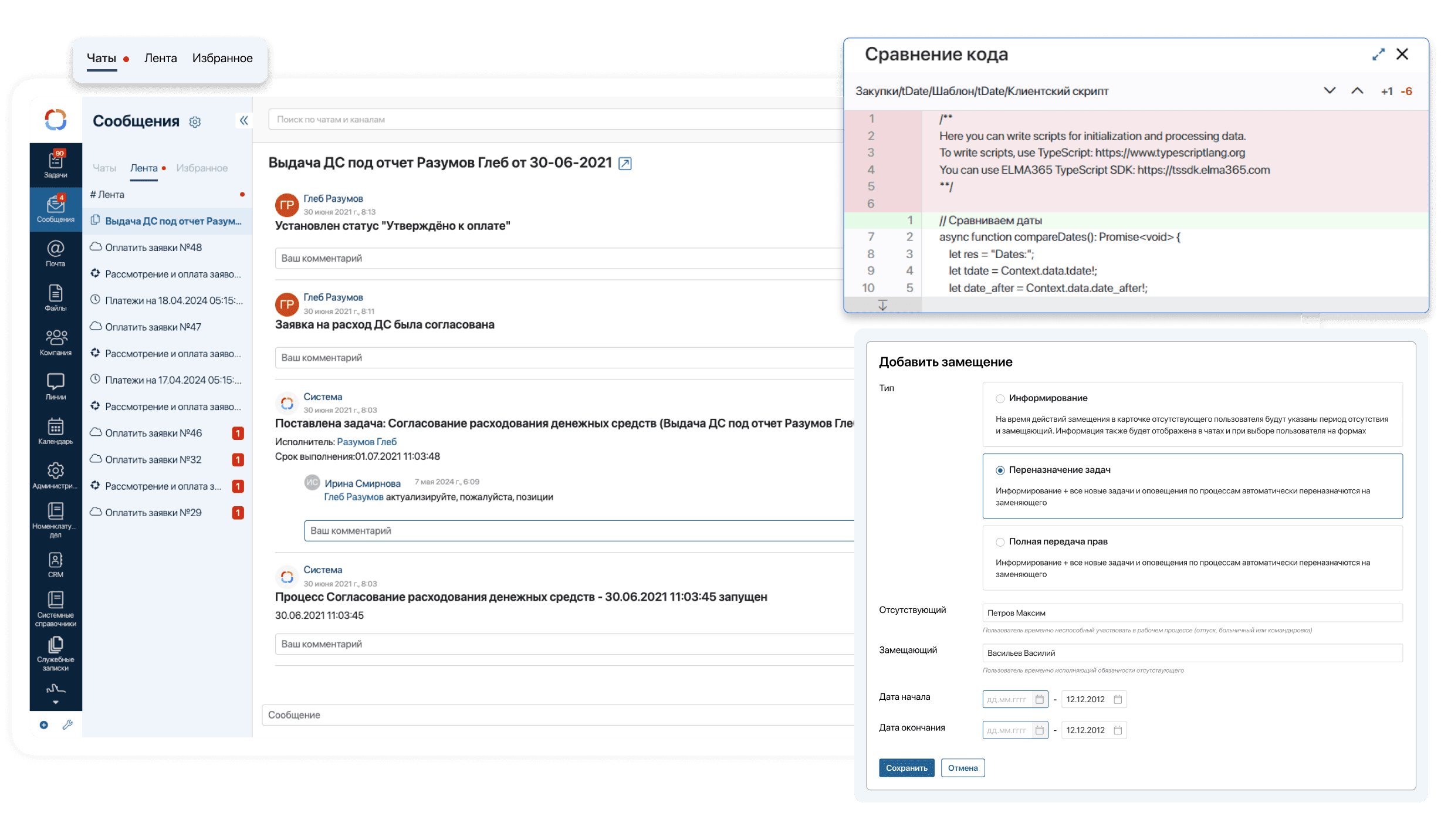1441x840 pixels.
Task: Select the Избранное tab in Сообщения panel
Action: coord(202,168)
